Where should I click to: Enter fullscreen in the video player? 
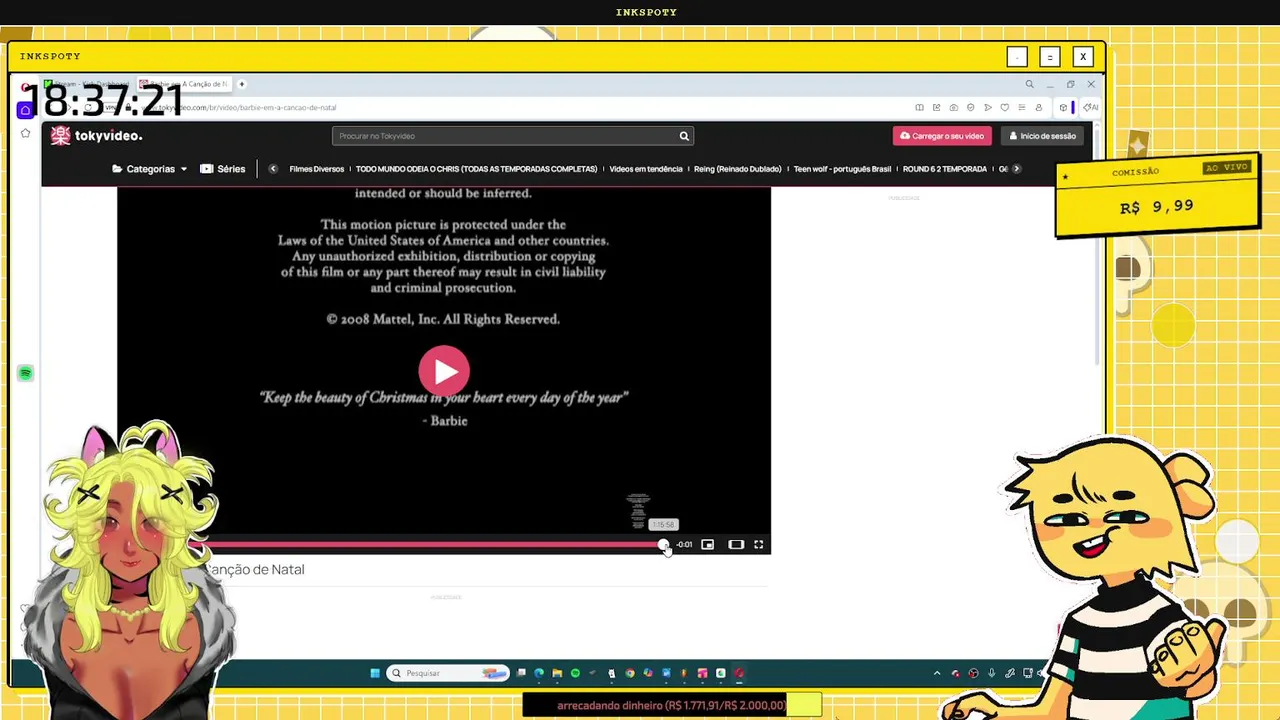click(759, 545)
